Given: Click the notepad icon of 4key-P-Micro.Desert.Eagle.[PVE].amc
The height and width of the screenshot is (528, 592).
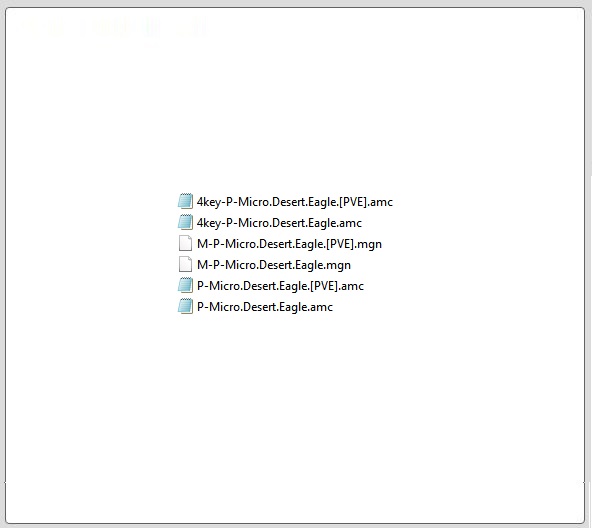Looking at the screenshot, I should 185,201.
